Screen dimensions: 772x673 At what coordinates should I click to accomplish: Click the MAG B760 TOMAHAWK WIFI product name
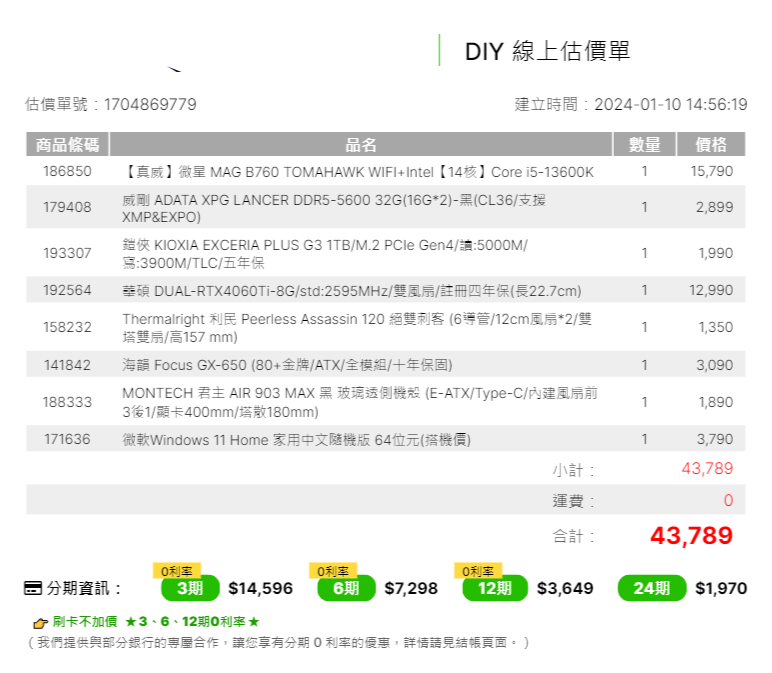coord(358,172)
